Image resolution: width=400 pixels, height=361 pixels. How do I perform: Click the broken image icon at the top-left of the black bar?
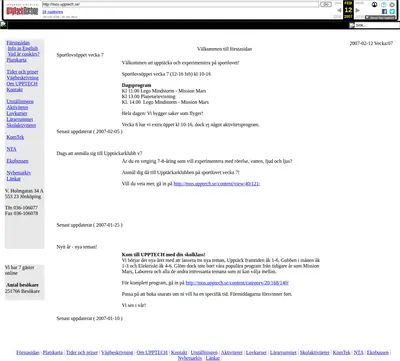(3, 24)
